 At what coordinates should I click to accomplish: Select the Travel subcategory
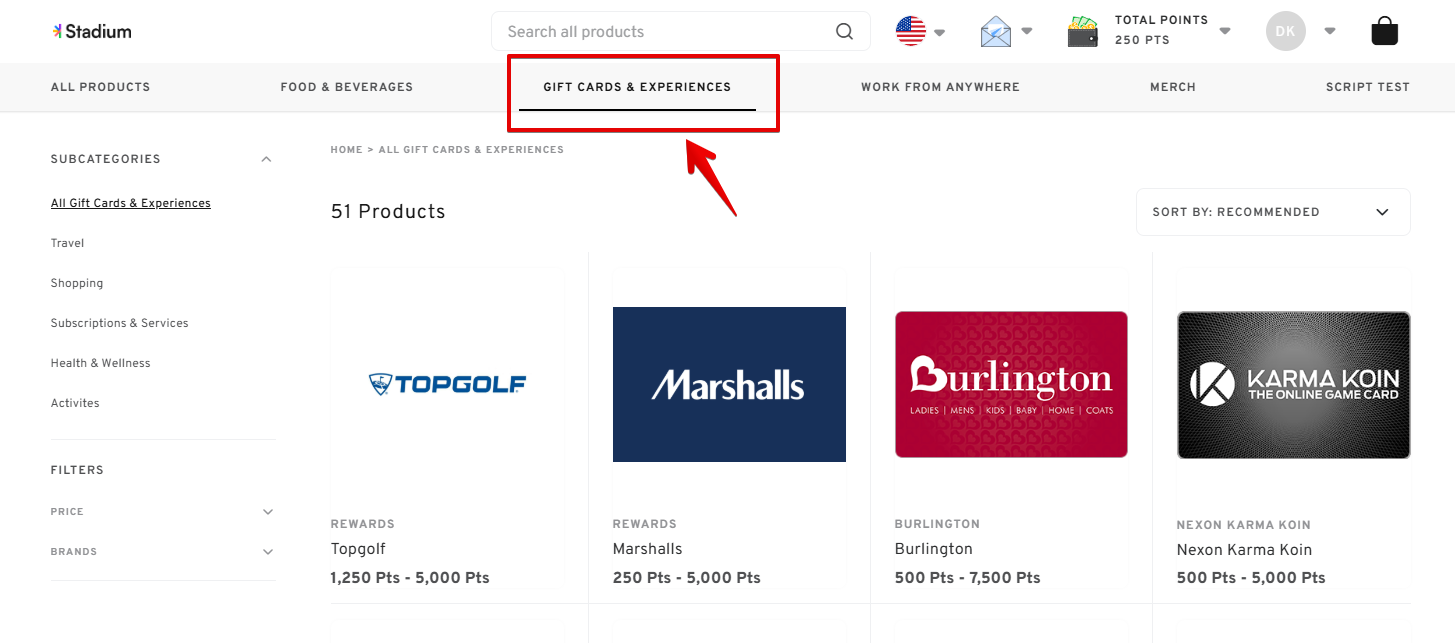pos(67,243)
